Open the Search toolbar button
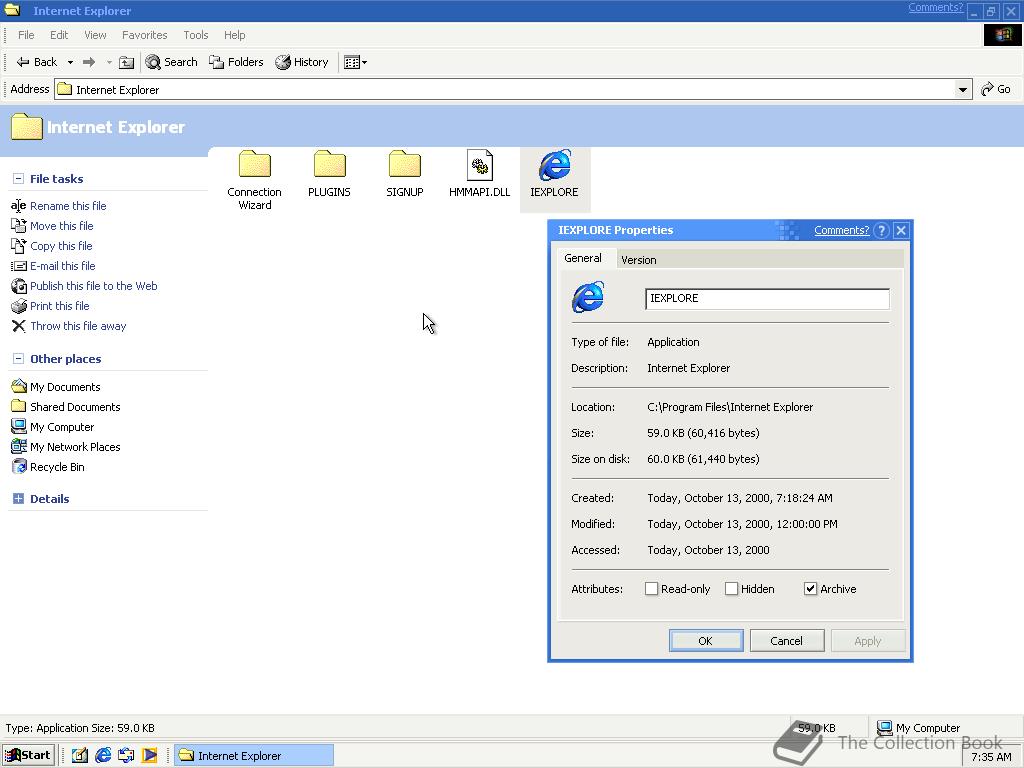This screenshot has width=1024, height=768. pos(171,62)
